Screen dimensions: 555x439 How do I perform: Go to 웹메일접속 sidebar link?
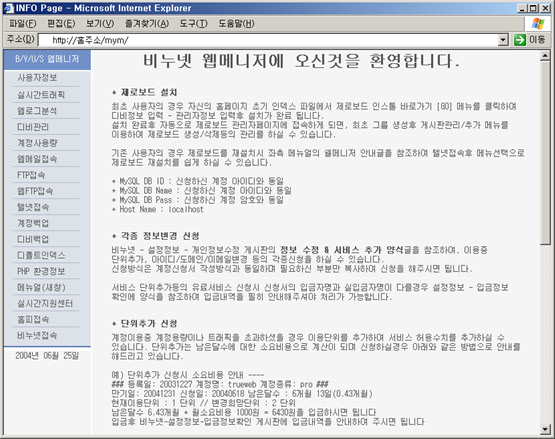pyautogui.click(x=37, y=159)
